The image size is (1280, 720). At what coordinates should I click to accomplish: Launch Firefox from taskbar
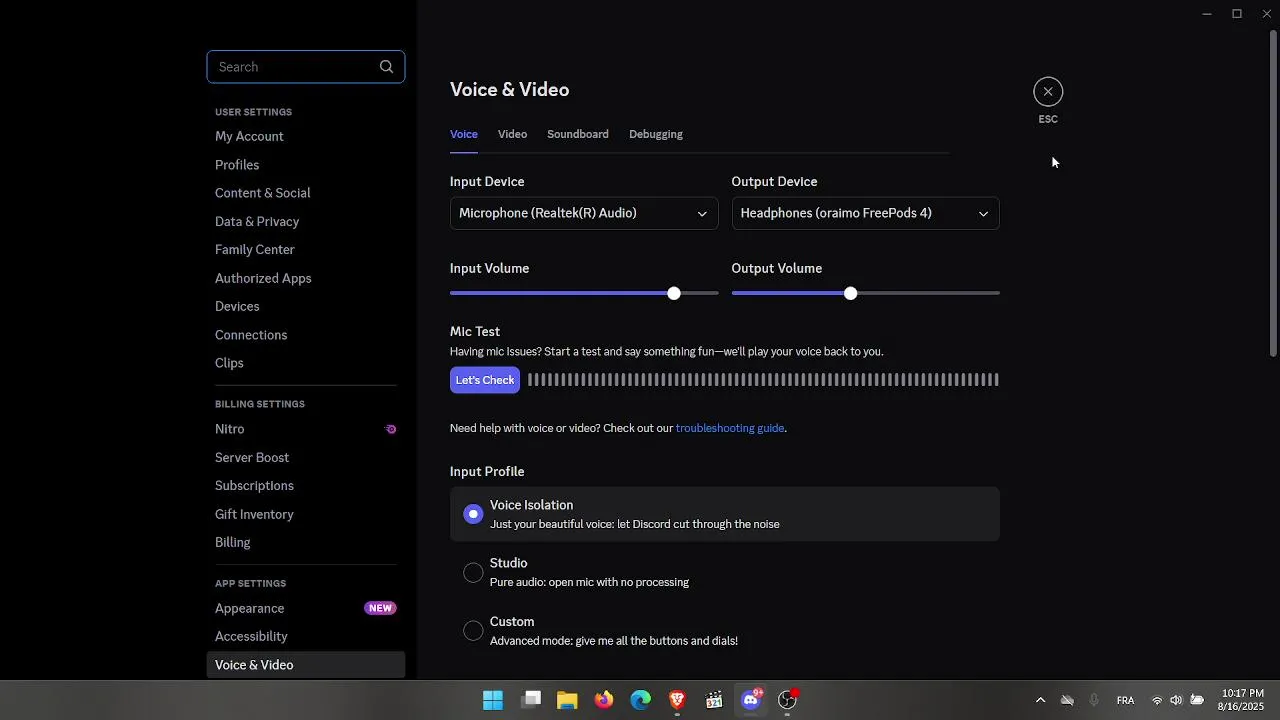click(604, 700)
